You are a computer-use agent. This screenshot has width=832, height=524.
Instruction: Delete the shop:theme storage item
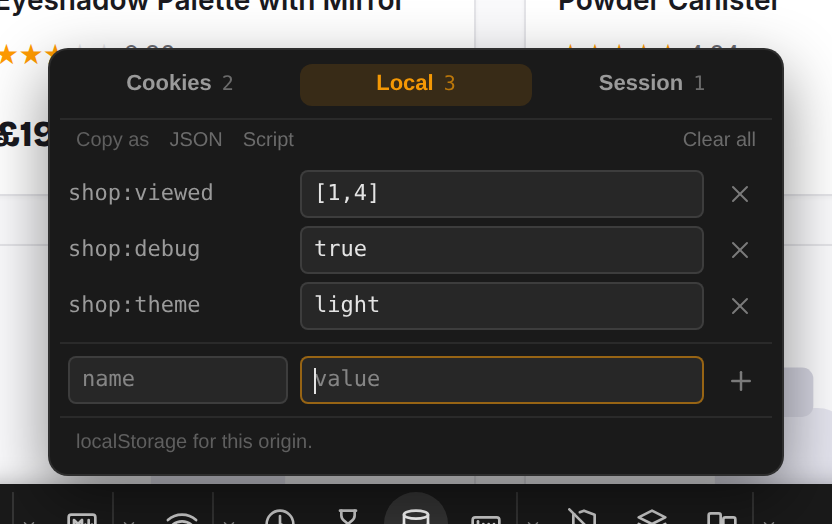tap(740, 306)
